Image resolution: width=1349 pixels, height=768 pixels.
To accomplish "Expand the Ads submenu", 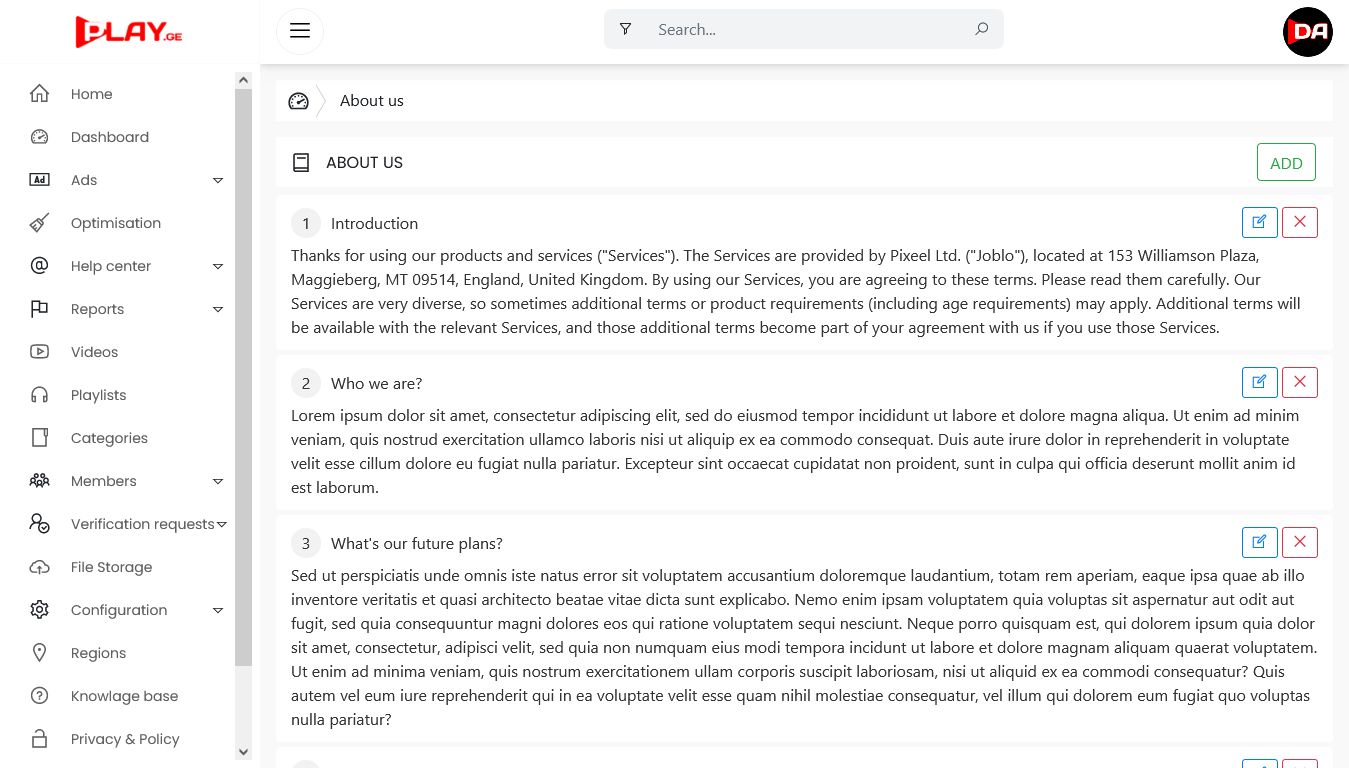I will coord(217,180).
